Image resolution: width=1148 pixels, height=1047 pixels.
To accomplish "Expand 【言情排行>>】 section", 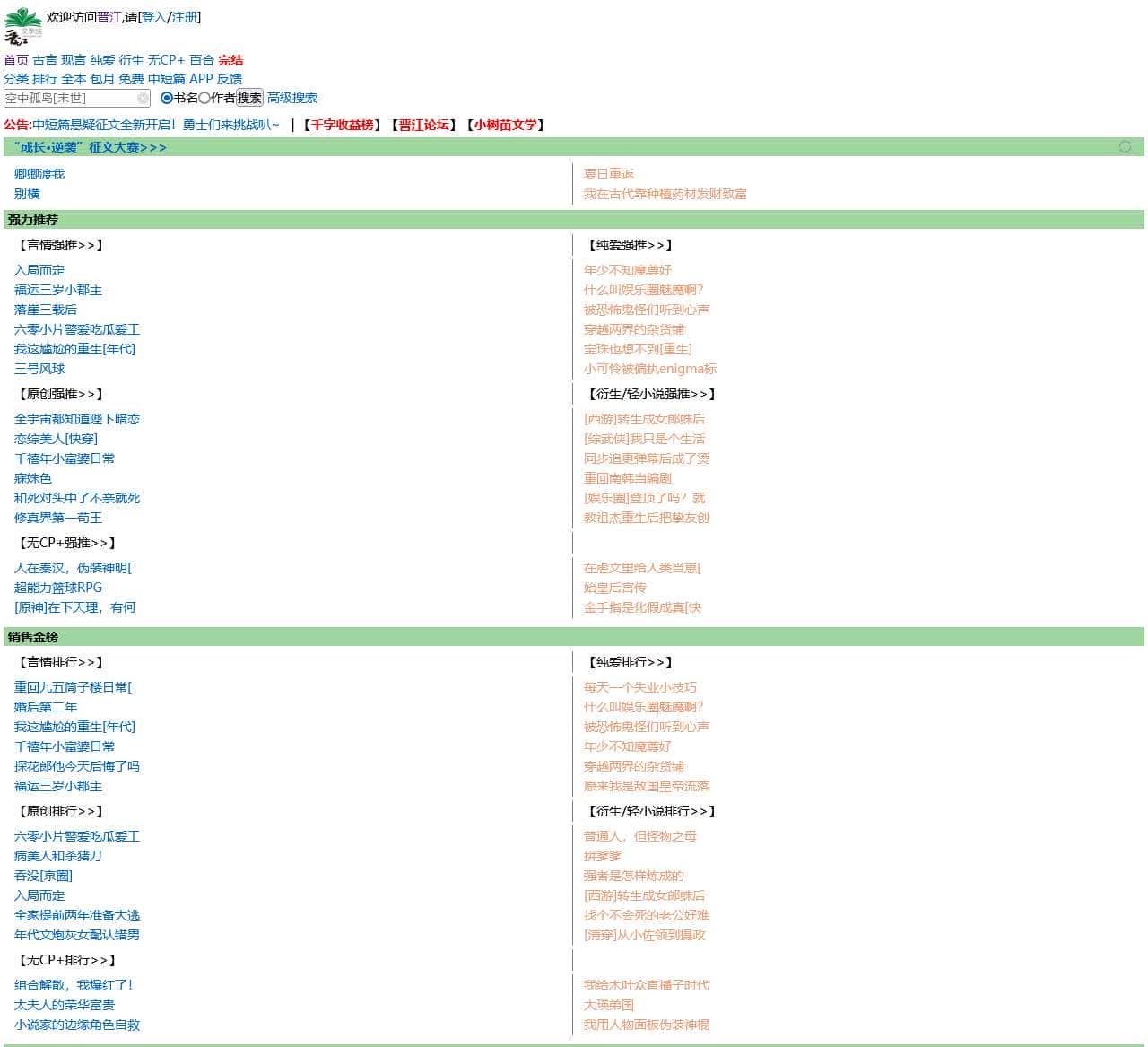I will (61, 662).
